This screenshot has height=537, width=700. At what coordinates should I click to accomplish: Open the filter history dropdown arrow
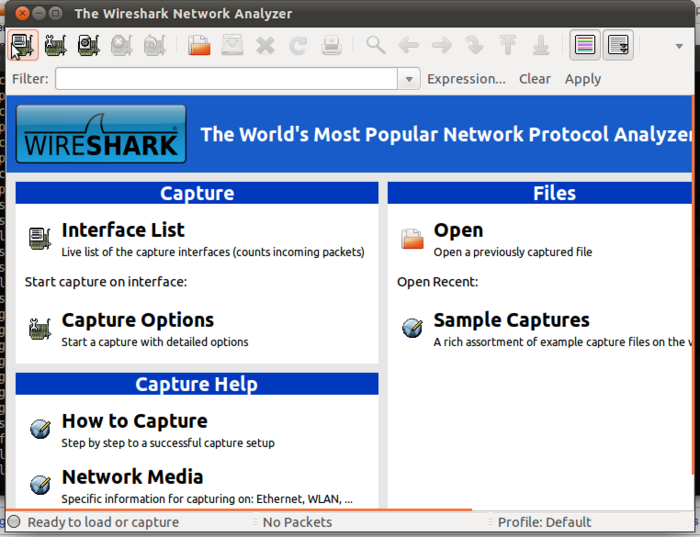(408, 79)
